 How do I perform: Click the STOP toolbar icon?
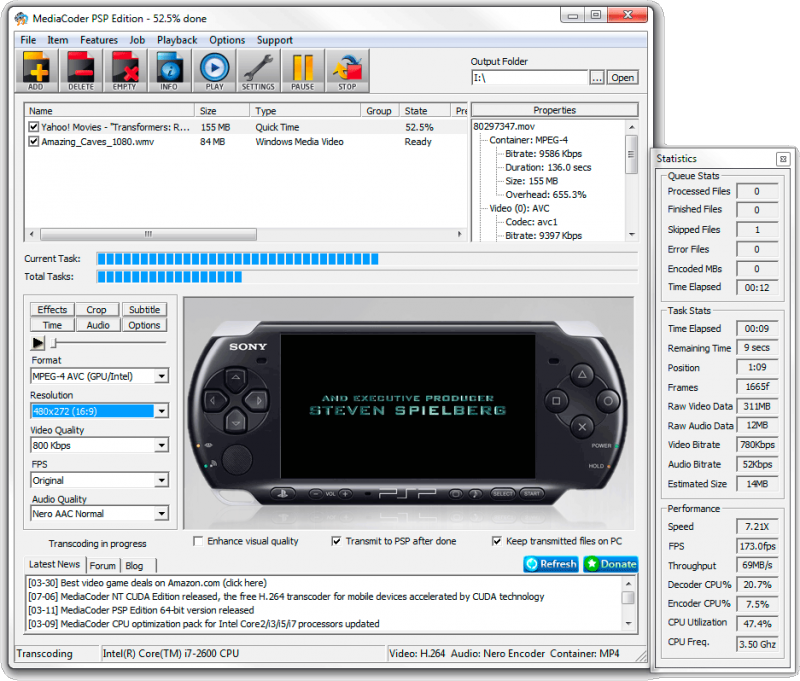point(347,71)
